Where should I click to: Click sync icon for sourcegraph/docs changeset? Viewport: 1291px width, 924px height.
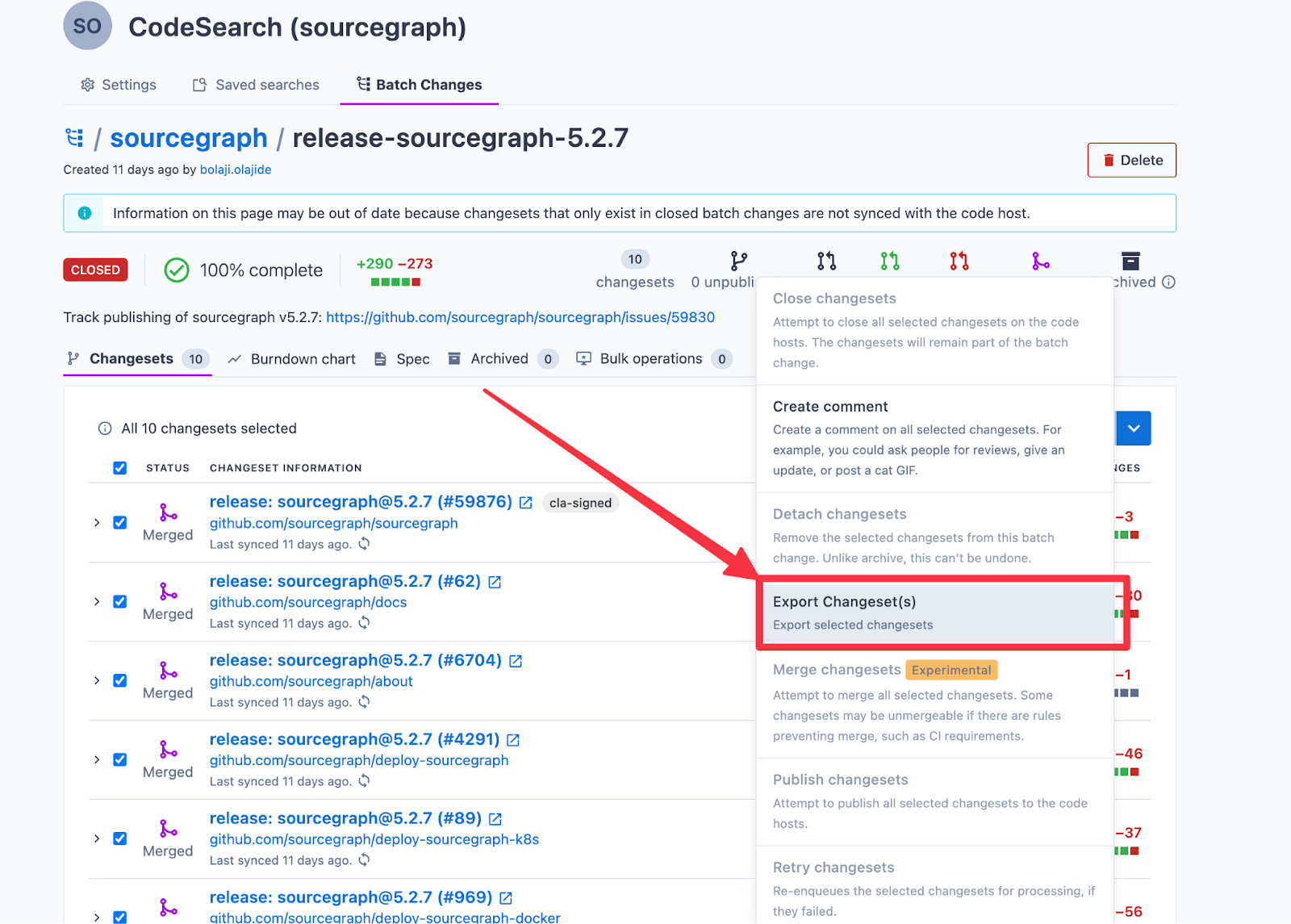[x=365, y=623]
